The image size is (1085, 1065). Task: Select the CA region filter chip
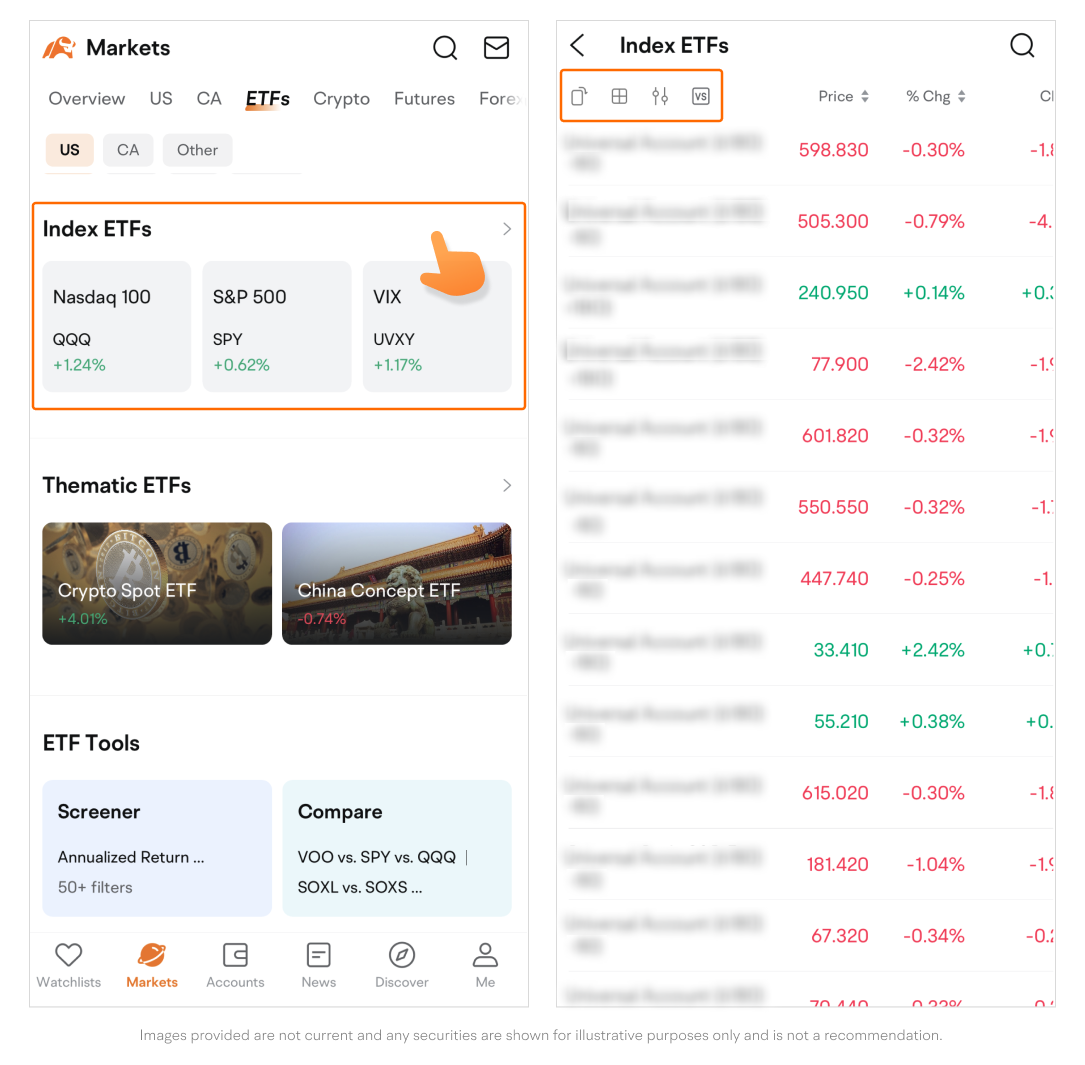pos(128,150)
